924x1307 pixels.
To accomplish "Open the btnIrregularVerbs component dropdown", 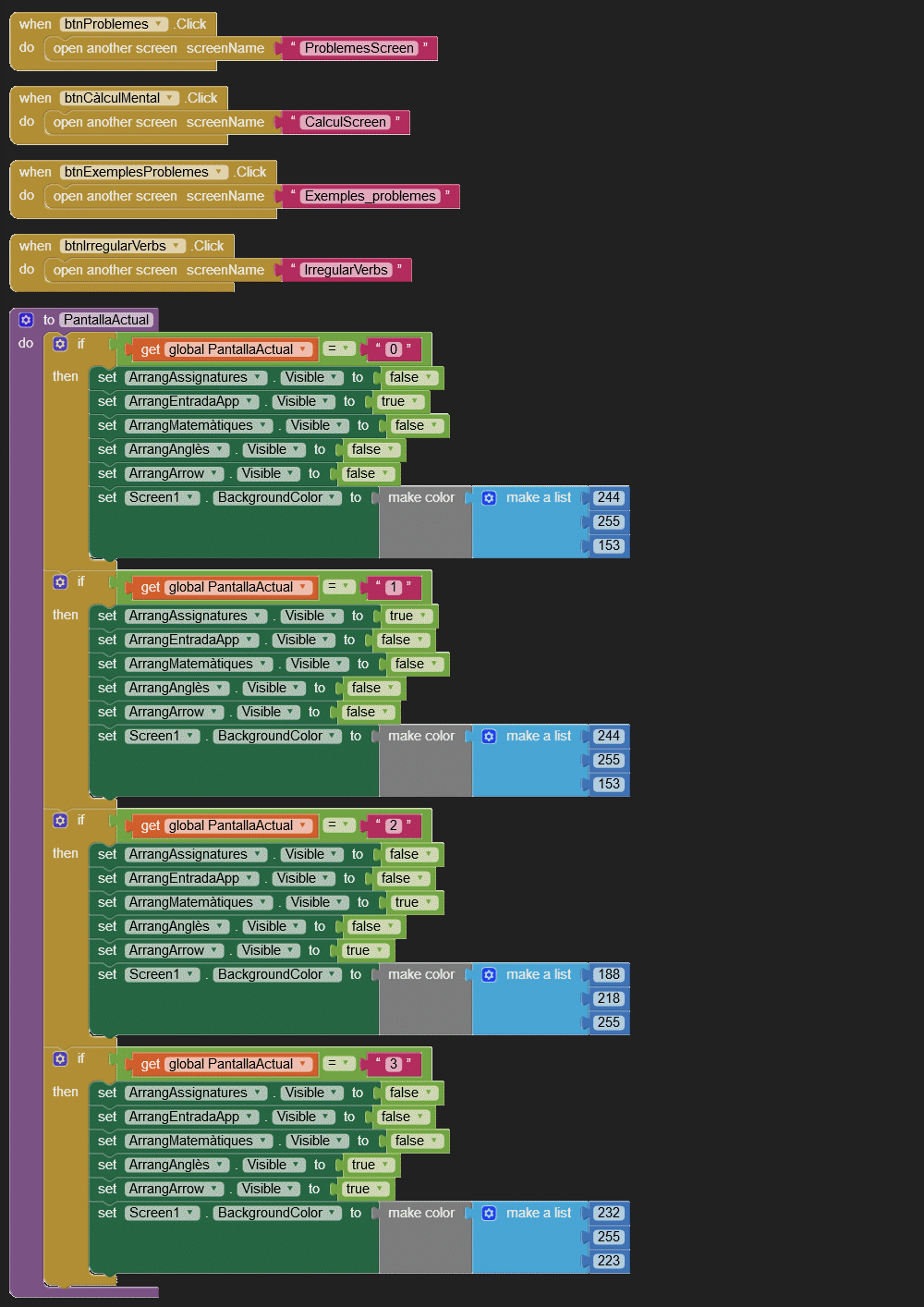I will click(176, 246).
